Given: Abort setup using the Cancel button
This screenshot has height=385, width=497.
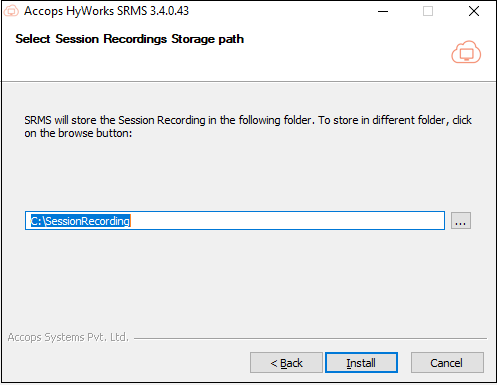Looking at the screenshot, I should (447, 363).
